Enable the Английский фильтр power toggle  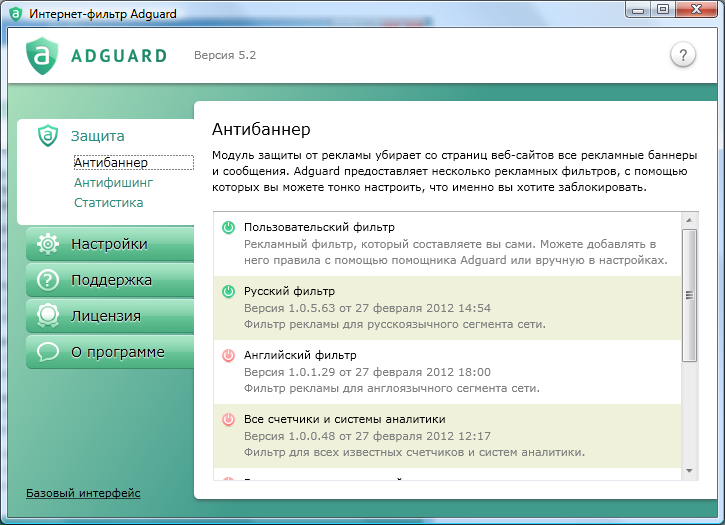point(228,355)
